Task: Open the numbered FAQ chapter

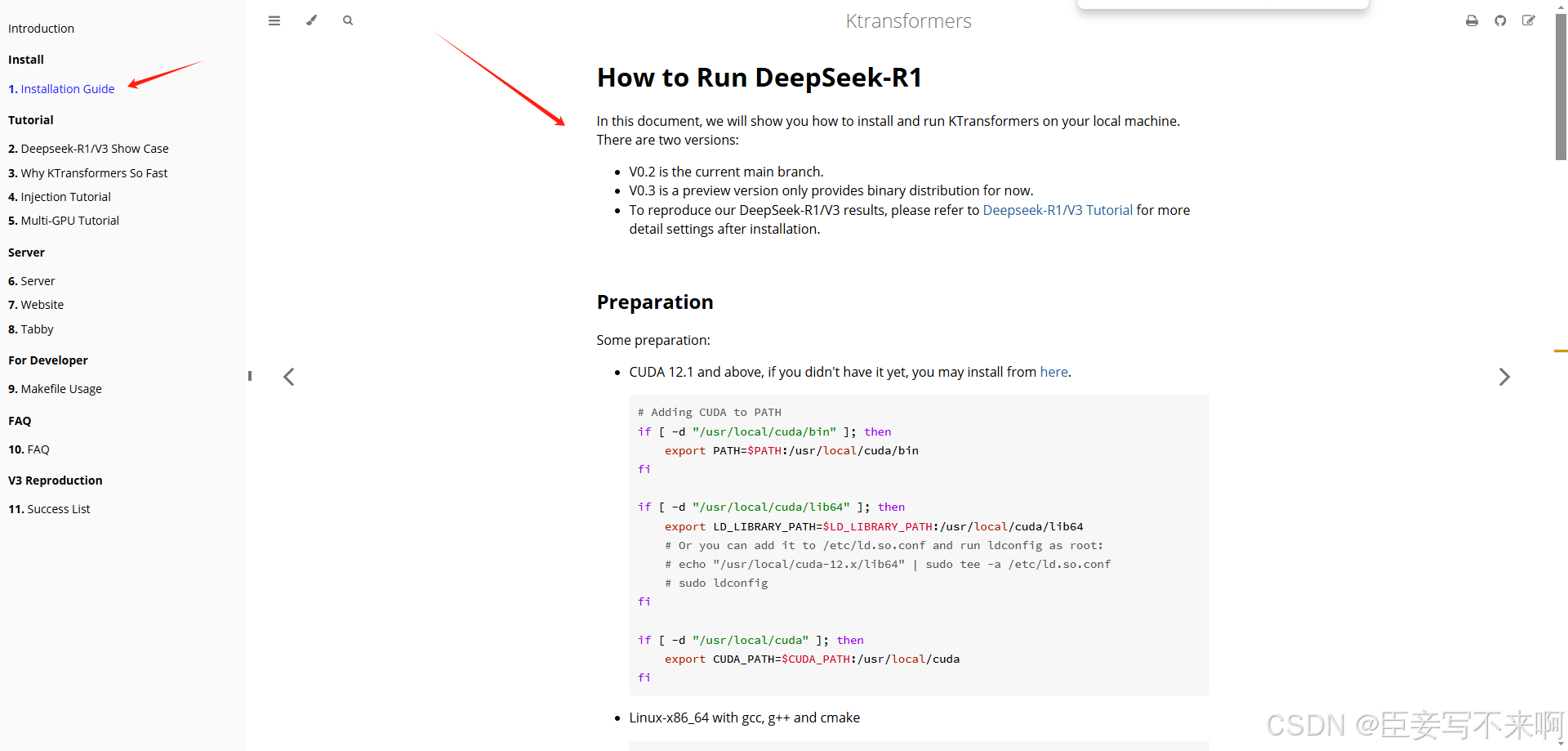Action: coord(29,449)
